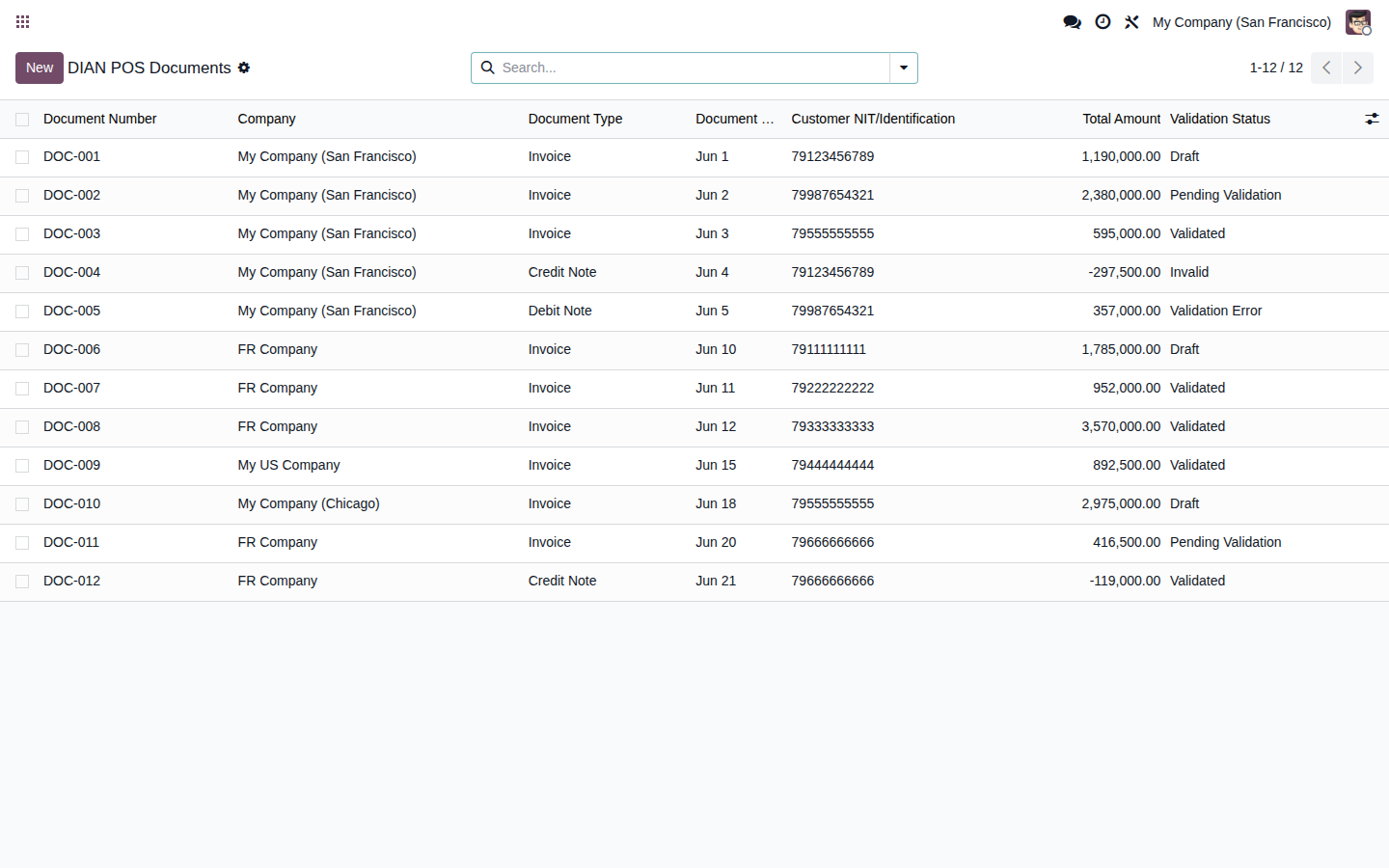This screenshot has width=1389, height=868.
Task: Click Pending Validation in DOC-002 row
Action: [x=1225, y=195]
